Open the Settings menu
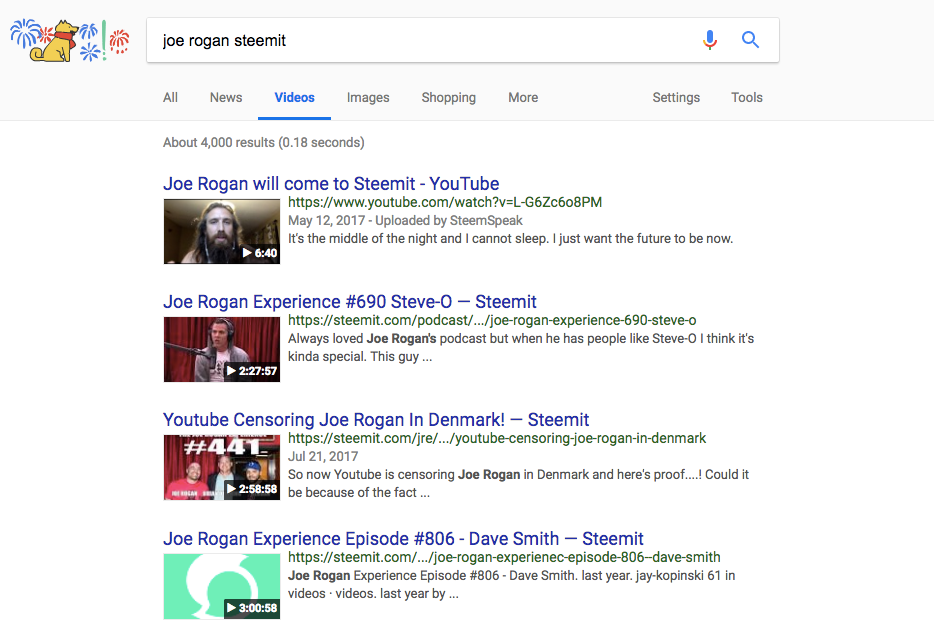This screenshot has height=637, width=934. coord(676,98)
